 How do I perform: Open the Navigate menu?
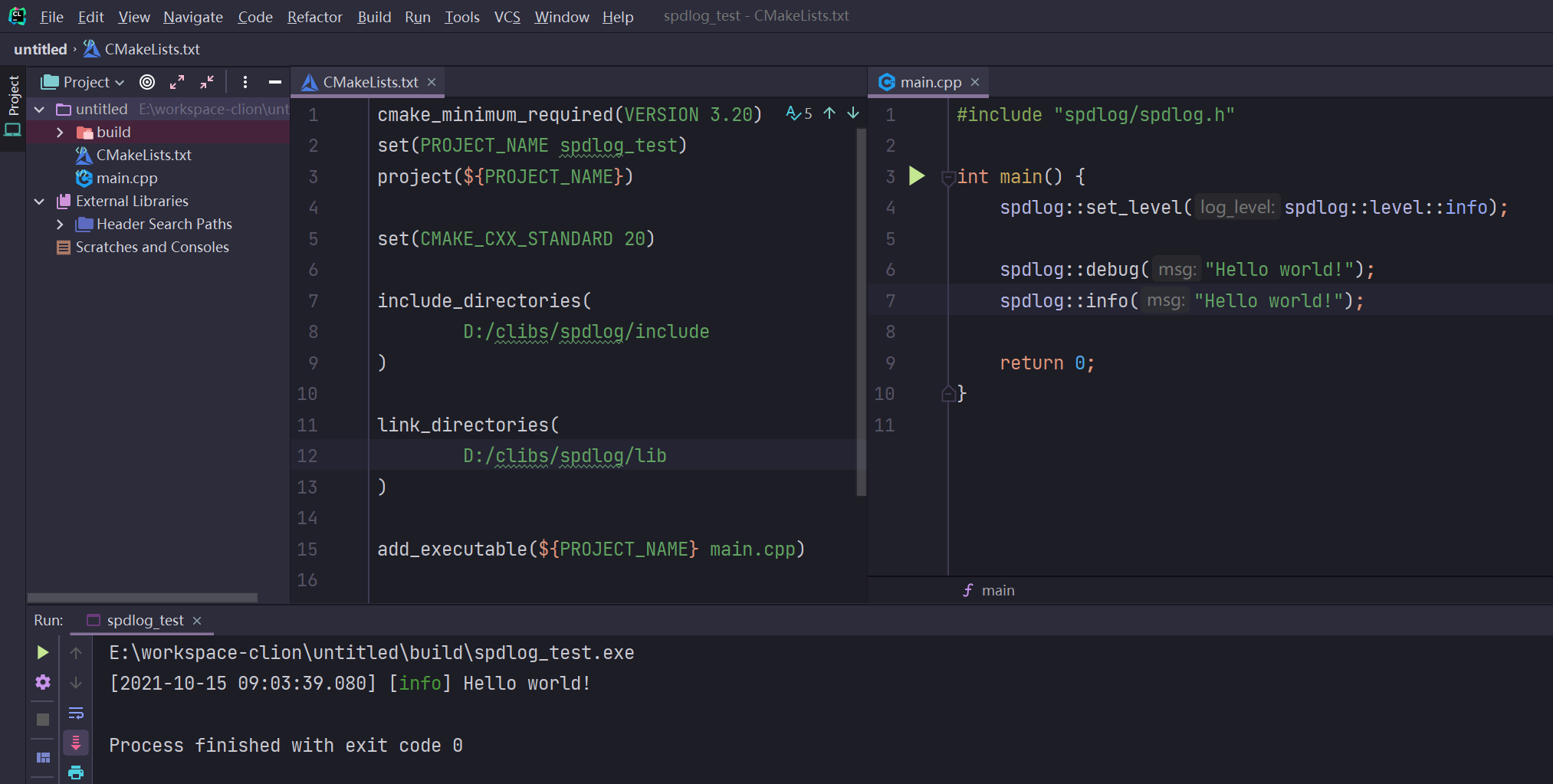pyautogui.click(x=192, y=16)
